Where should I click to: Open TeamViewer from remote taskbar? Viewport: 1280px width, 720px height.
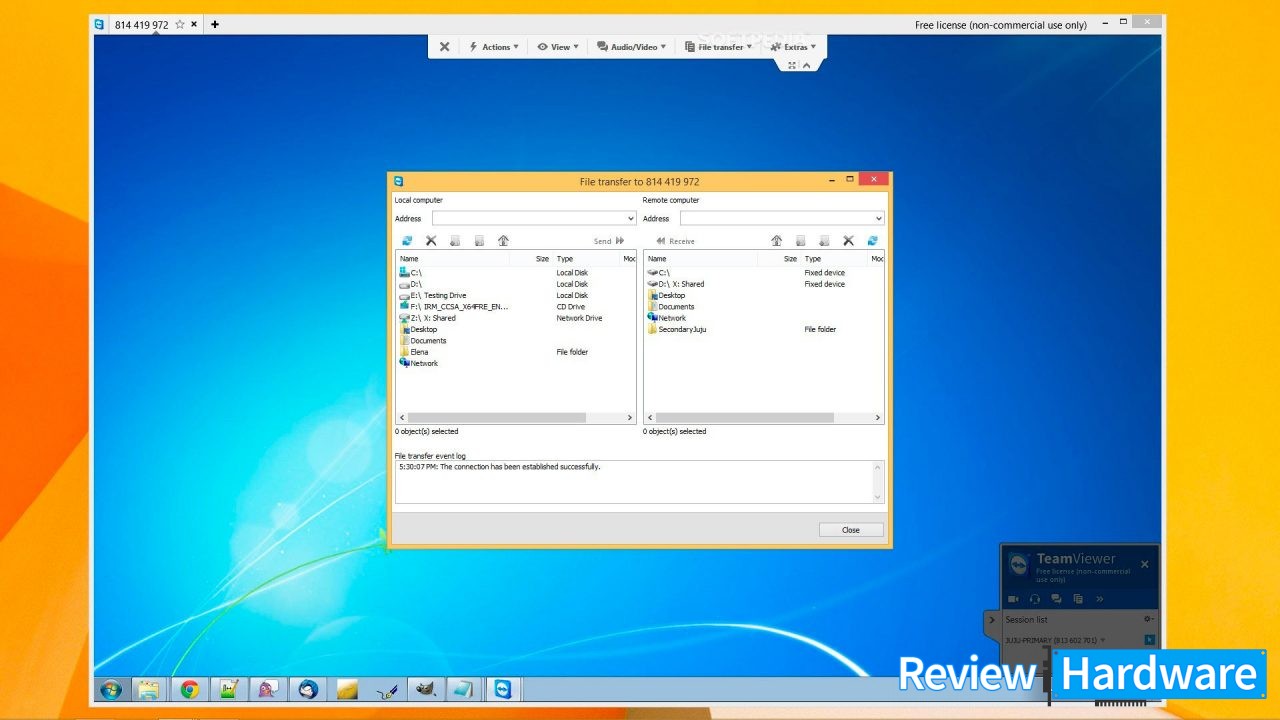click(x=502, y=689)
